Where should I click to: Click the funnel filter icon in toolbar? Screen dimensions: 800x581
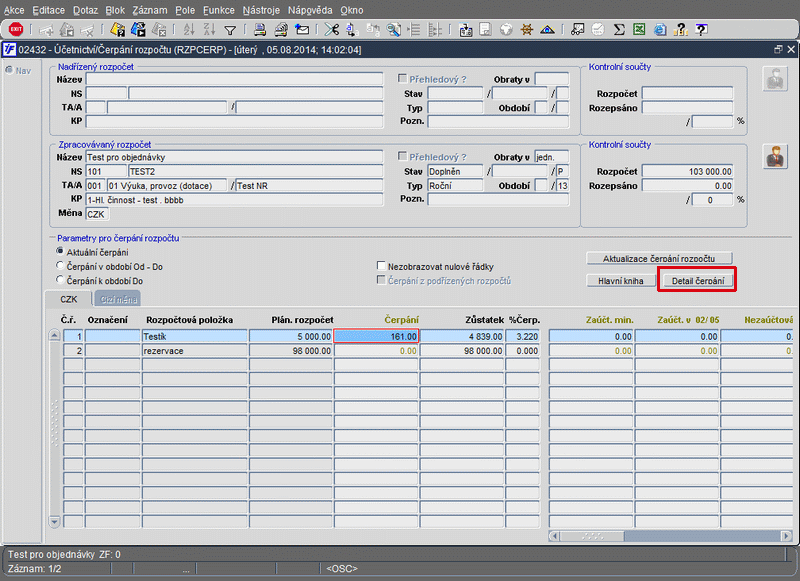(230, 30)
